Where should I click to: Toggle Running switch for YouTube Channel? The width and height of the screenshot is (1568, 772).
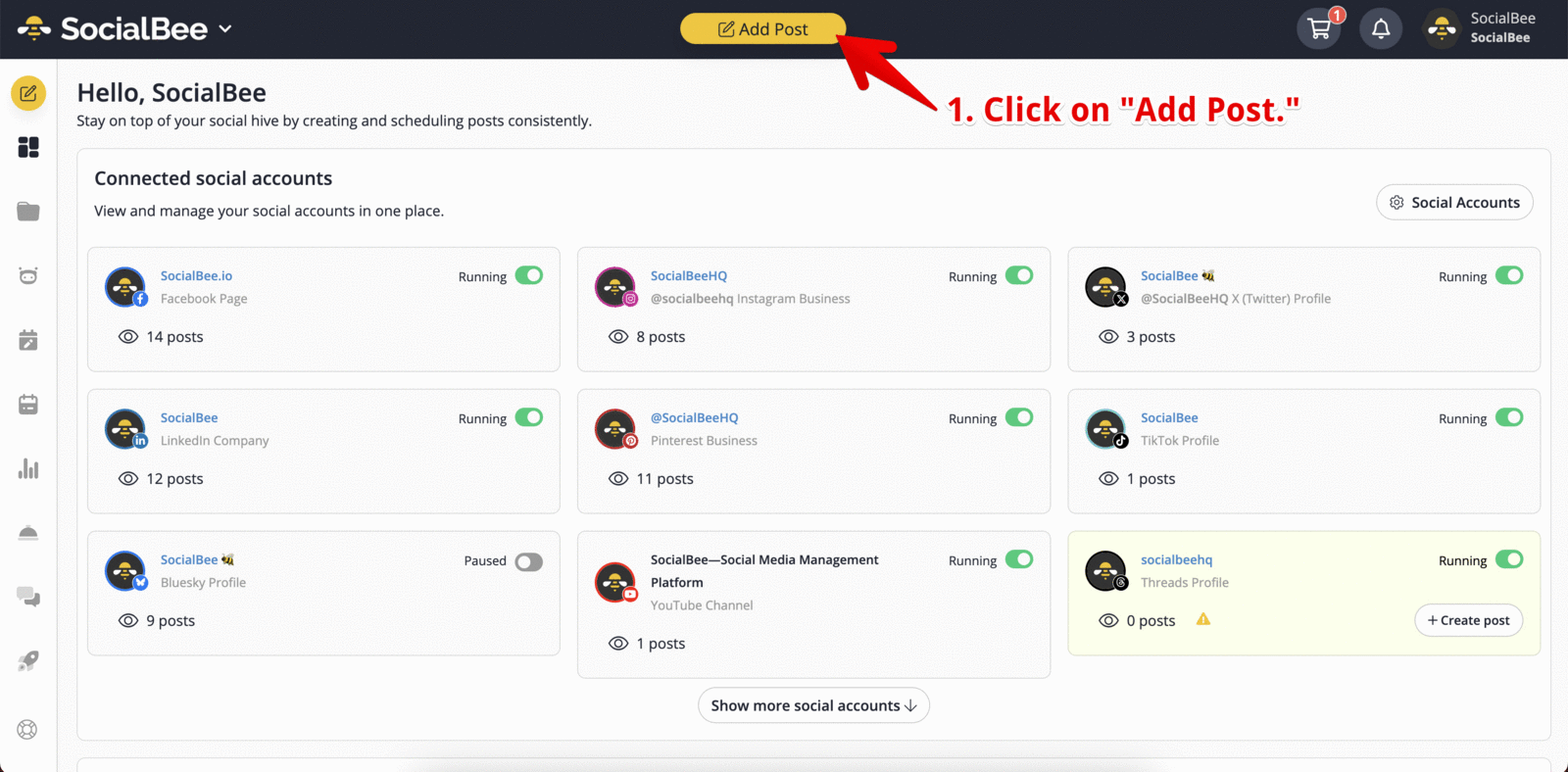[1019, 559]
